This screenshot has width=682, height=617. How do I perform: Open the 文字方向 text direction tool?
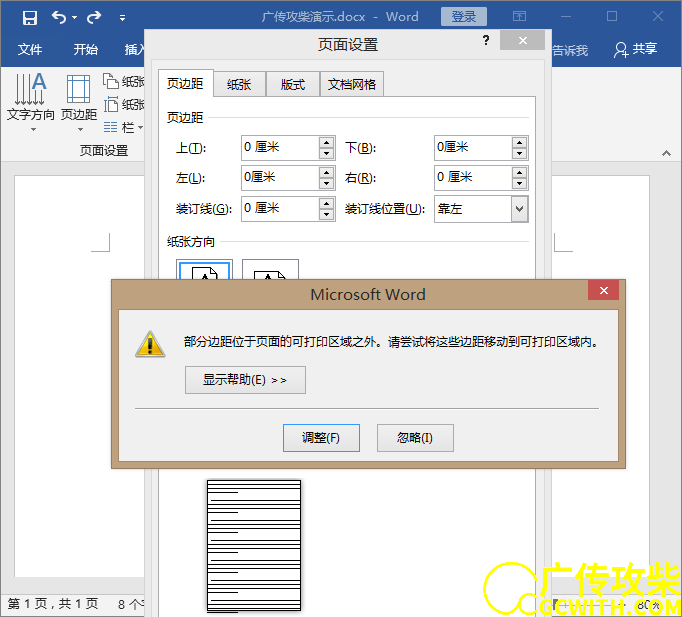pos(30,103)
